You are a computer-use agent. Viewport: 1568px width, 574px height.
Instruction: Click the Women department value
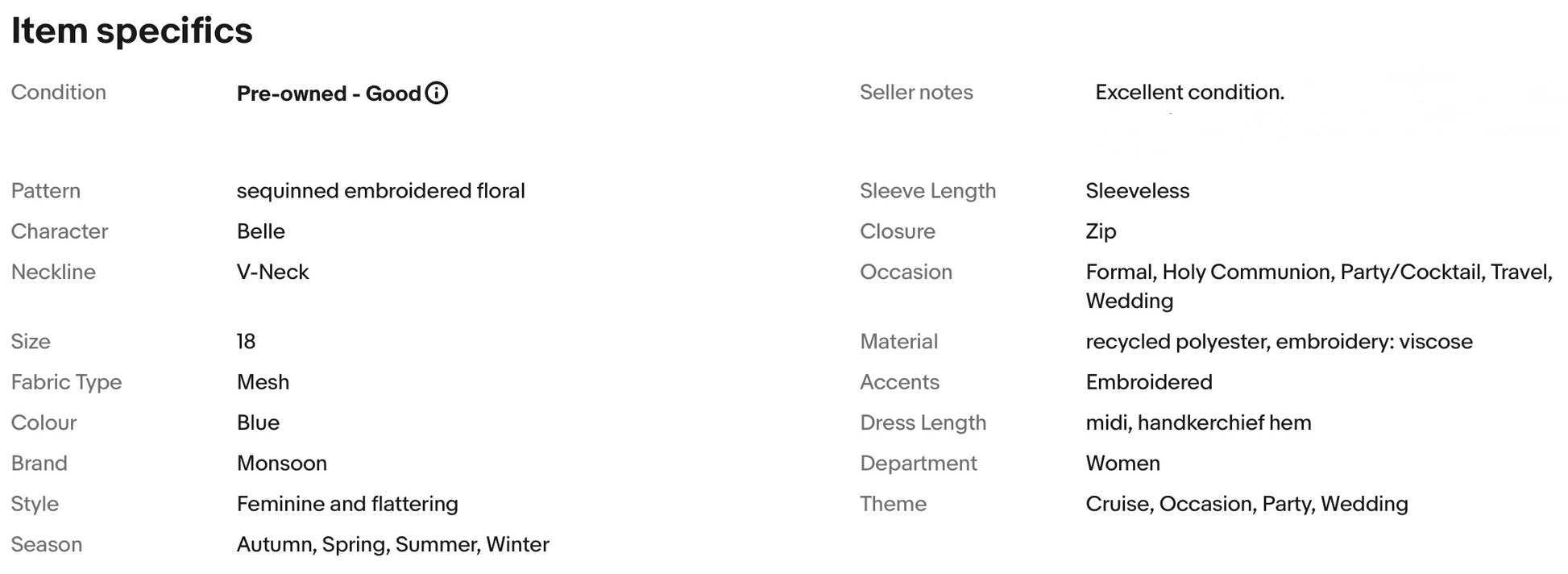coord(1123,464)
